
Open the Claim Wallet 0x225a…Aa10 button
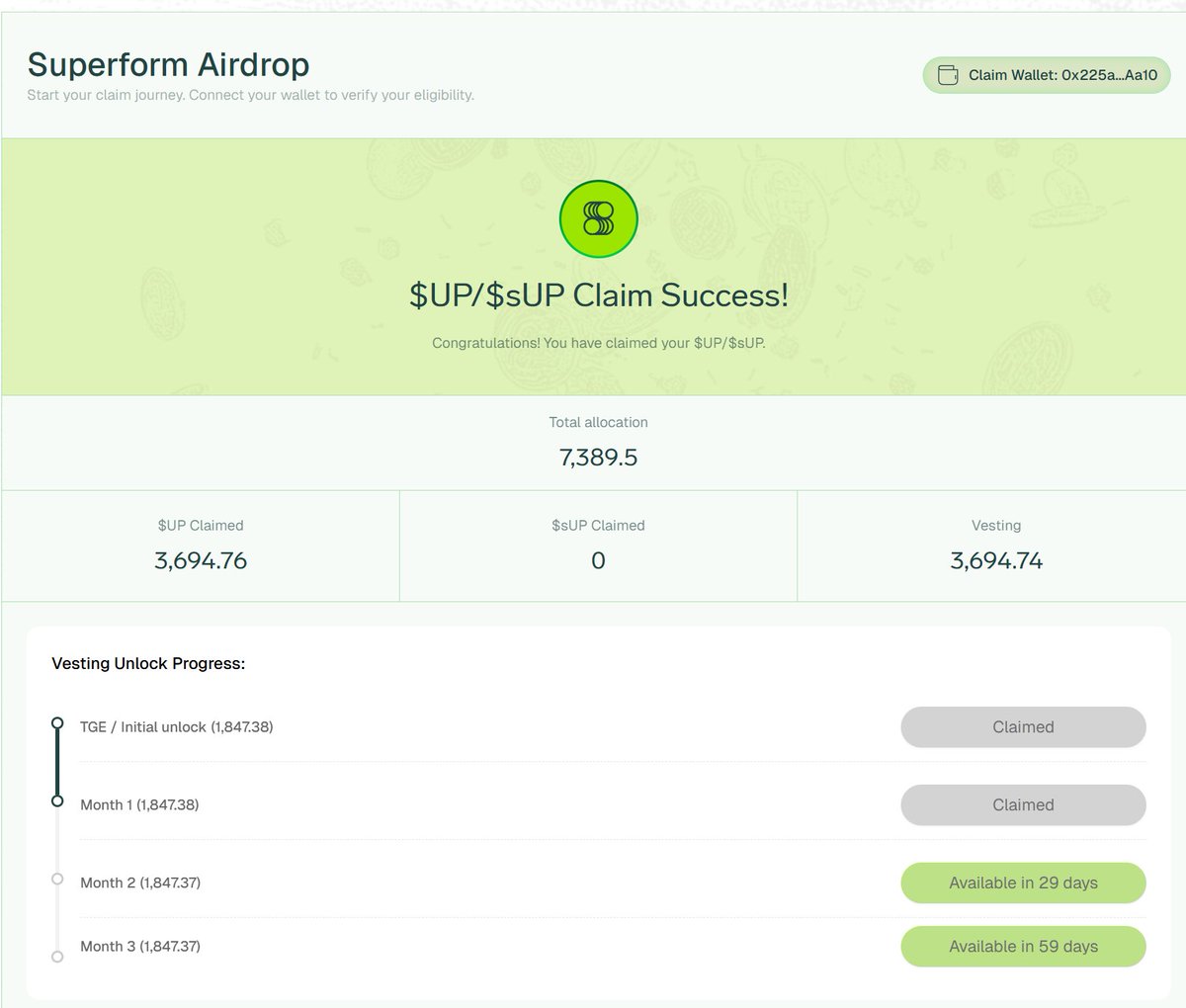[1047, 75]
